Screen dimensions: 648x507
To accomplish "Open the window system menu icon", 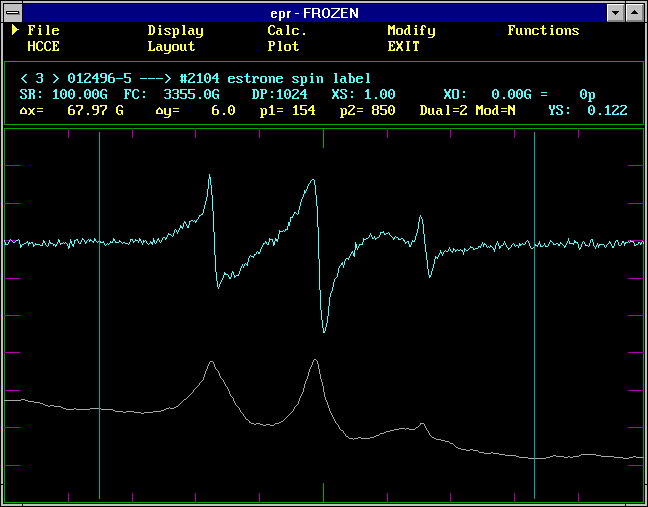I will coord(13,12).
